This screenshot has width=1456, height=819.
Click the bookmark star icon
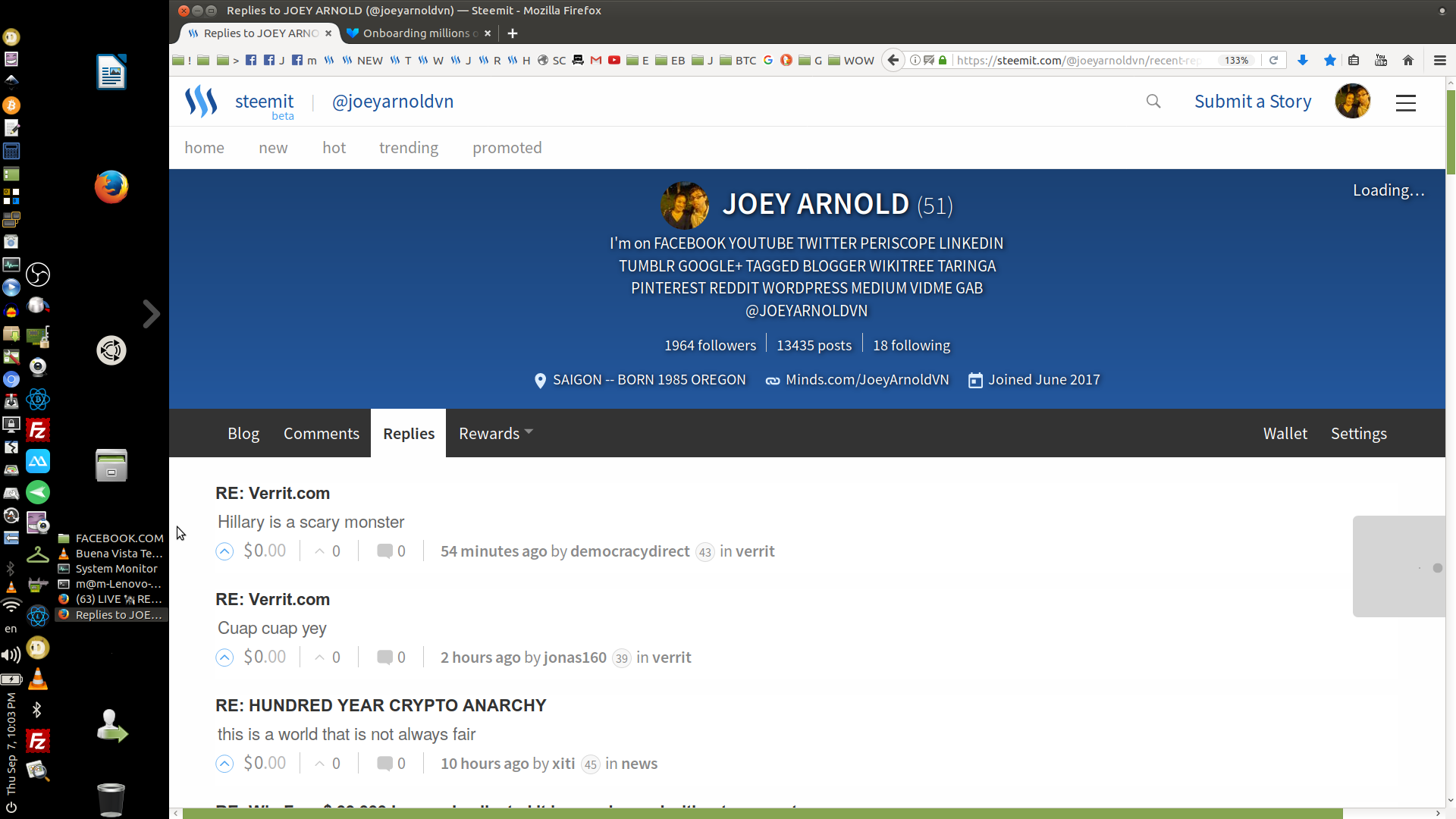pyautogui.click(x=1330, y=60)
